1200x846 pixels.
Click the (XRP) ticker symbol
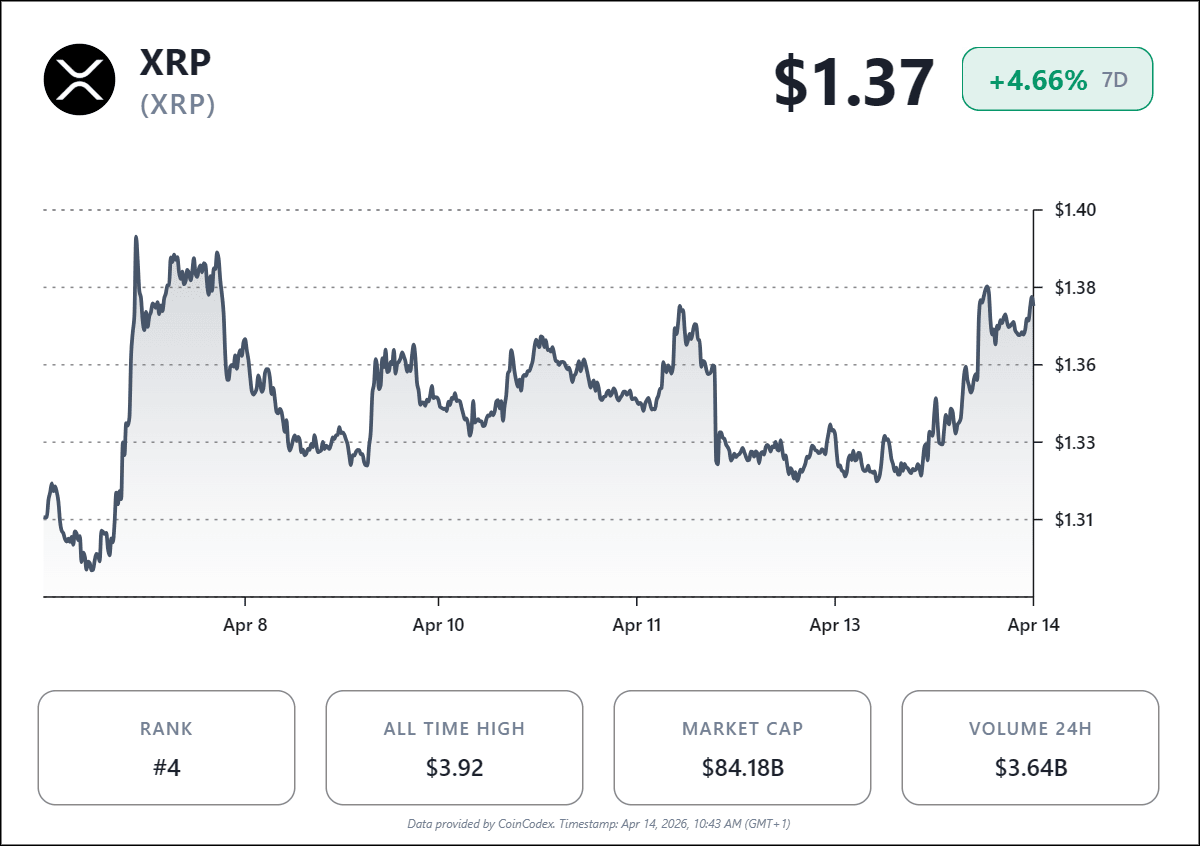pyautogui.click(x=178, y=105)
